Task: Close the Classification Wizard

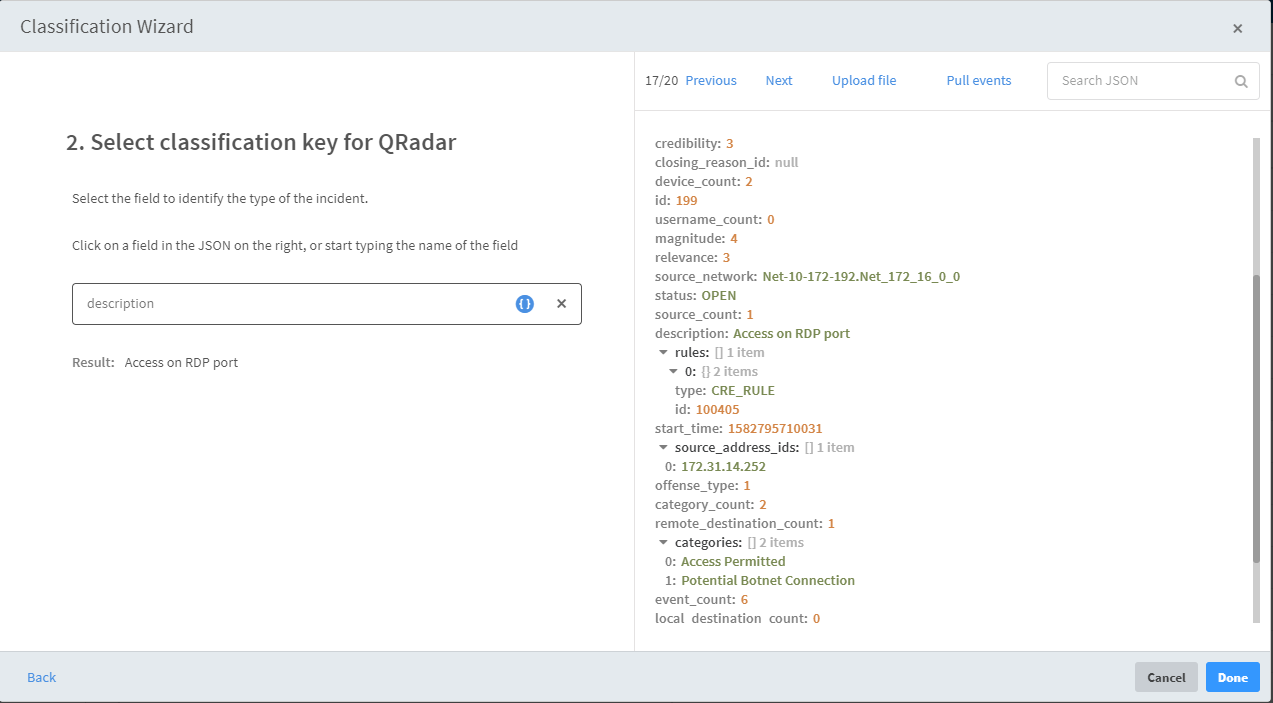Action: click(1237, 27)
